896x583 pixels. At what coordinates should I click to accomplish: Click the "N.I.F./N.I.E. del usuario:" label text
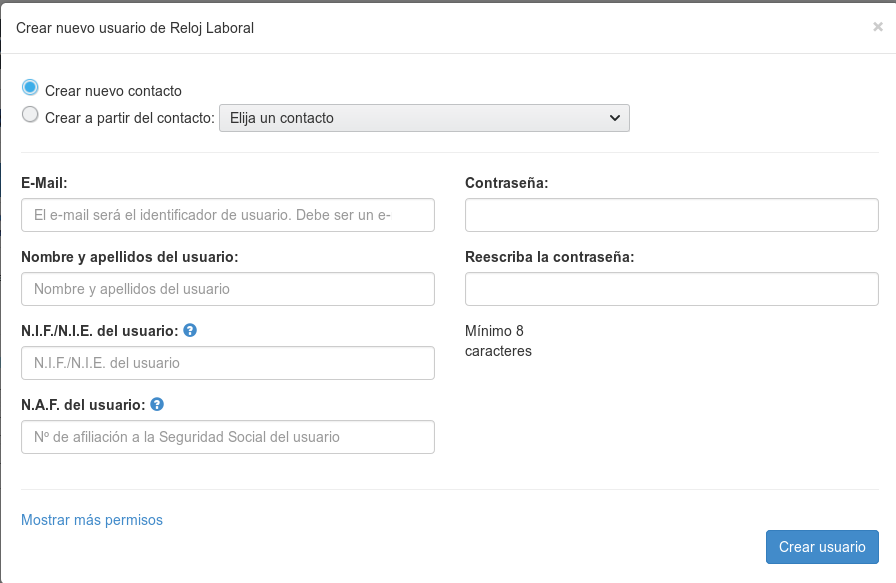point(100,331)
